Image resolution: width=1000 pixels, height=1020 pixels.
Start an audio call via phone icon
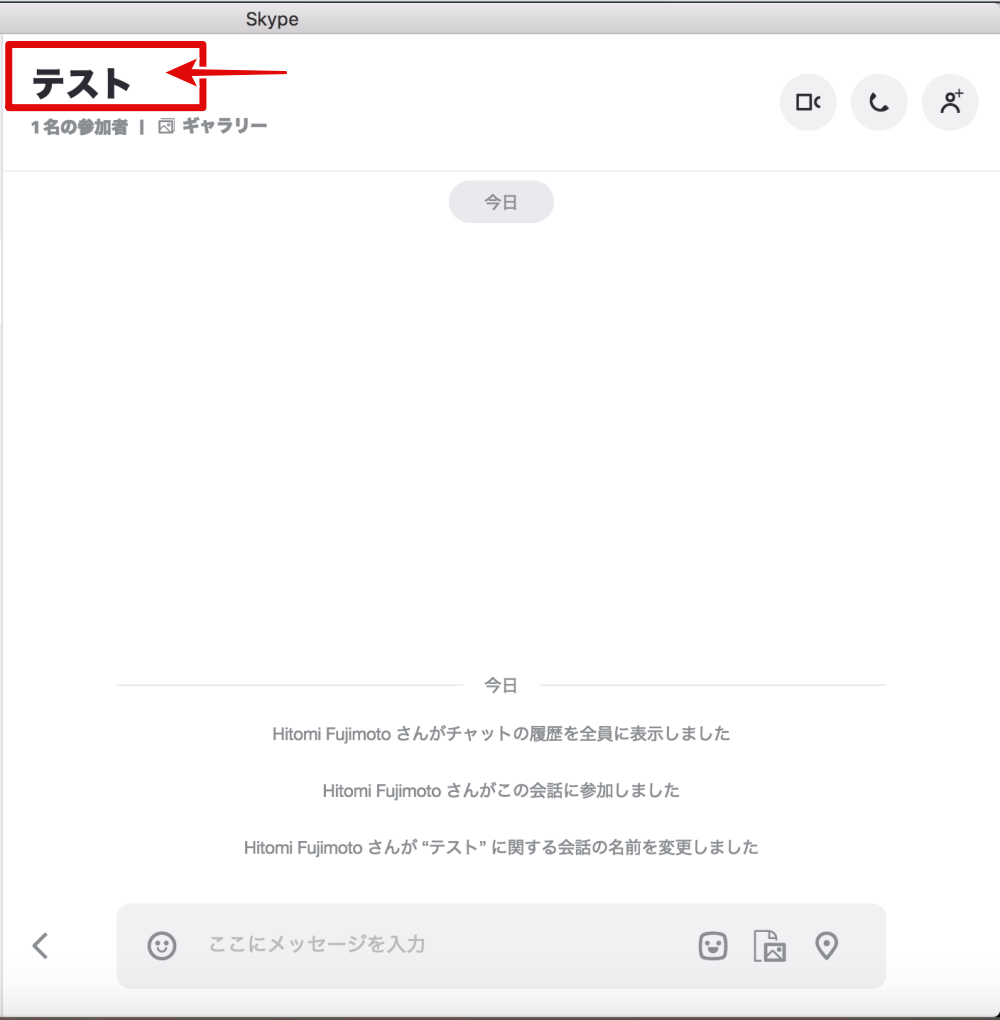coord(879,102)
